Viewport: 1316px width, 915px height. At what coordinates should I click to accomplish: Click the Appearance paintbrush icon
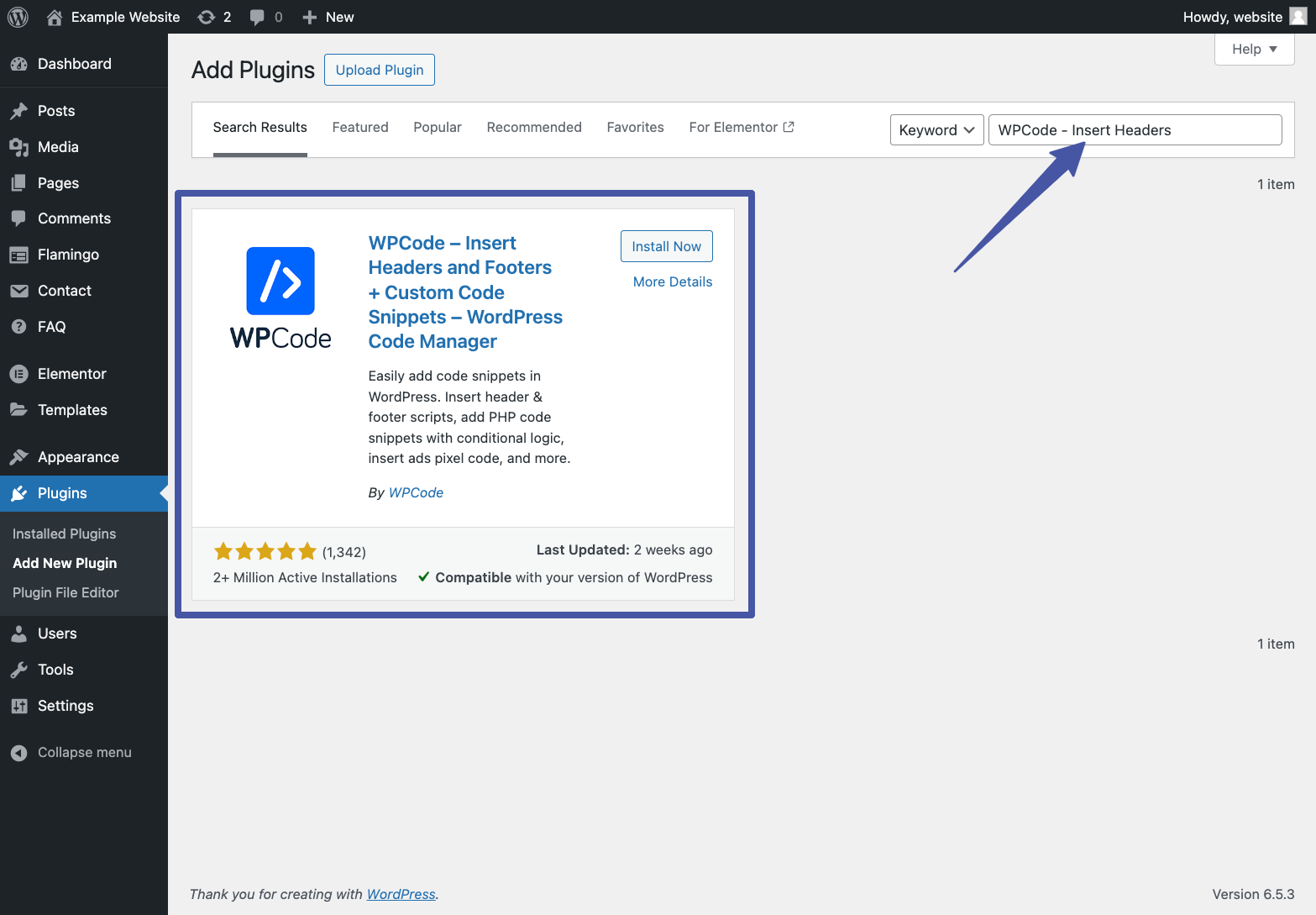19,457
